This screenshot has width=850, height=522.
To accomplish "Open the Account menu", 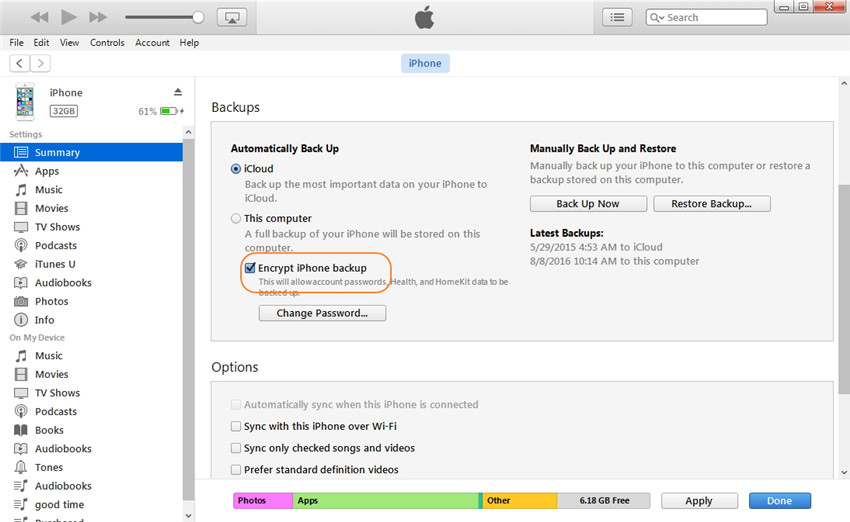I will coord(152,43).
